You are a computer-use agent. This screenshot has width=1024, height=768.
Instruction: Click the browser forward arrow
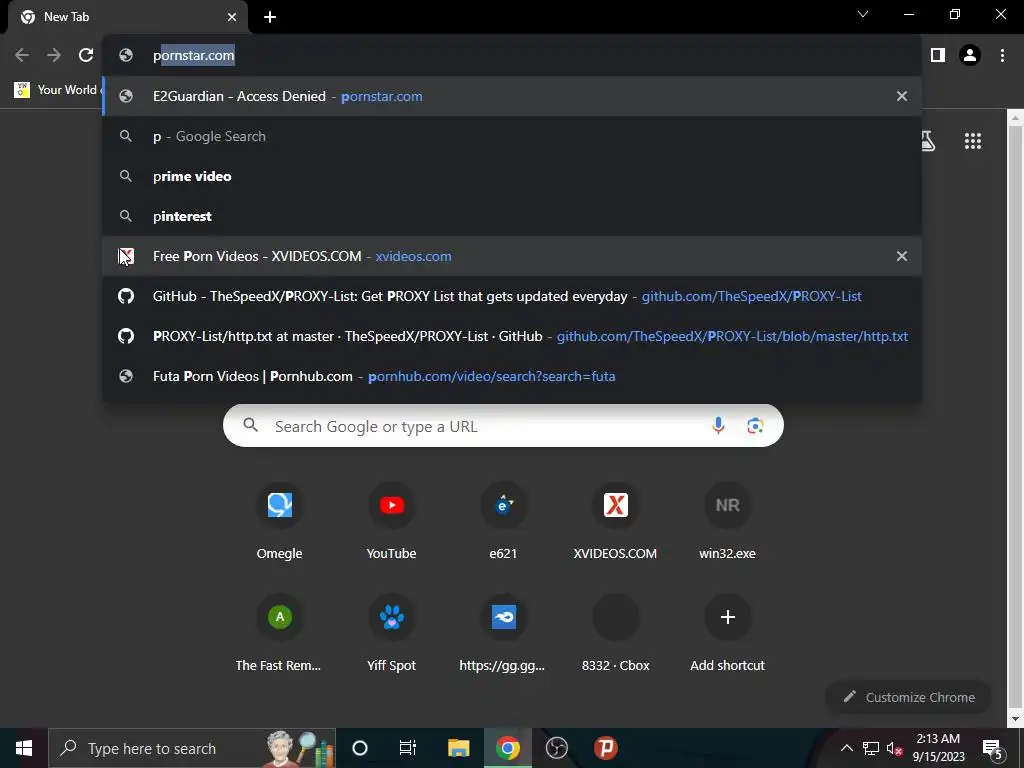54,56
